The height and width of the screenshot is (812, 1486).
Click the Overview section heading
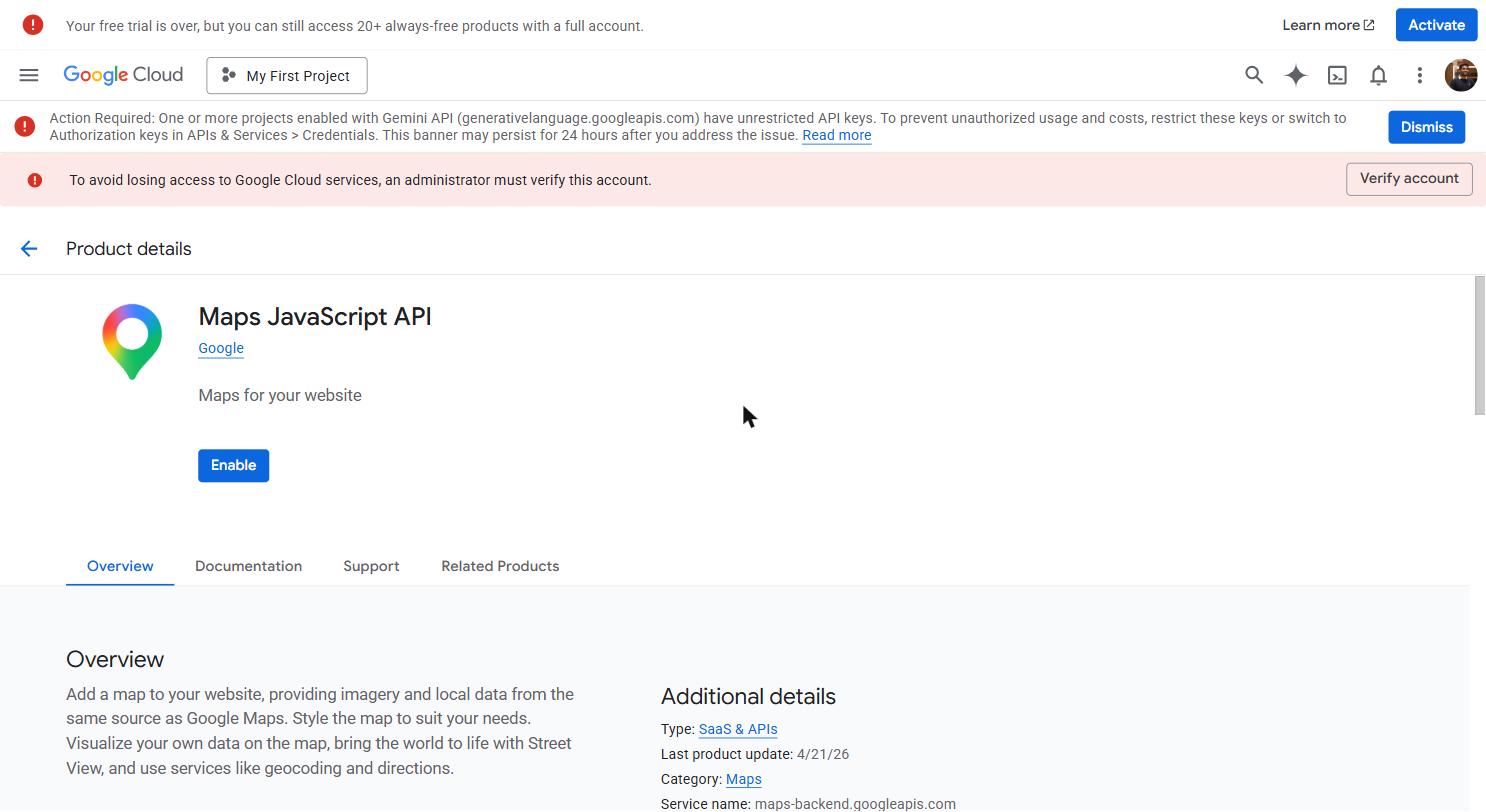pos(115,659)
